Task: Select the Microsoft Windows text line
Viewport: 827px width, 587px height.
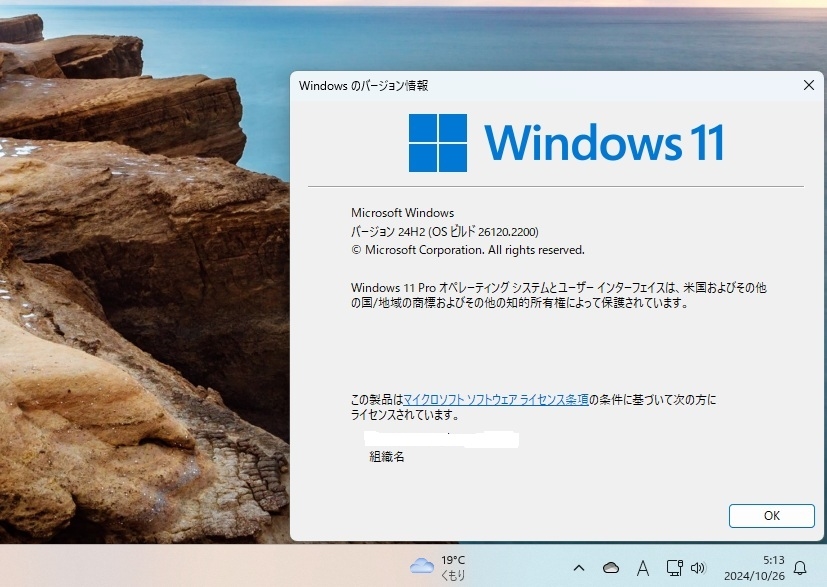Action: 402,213
